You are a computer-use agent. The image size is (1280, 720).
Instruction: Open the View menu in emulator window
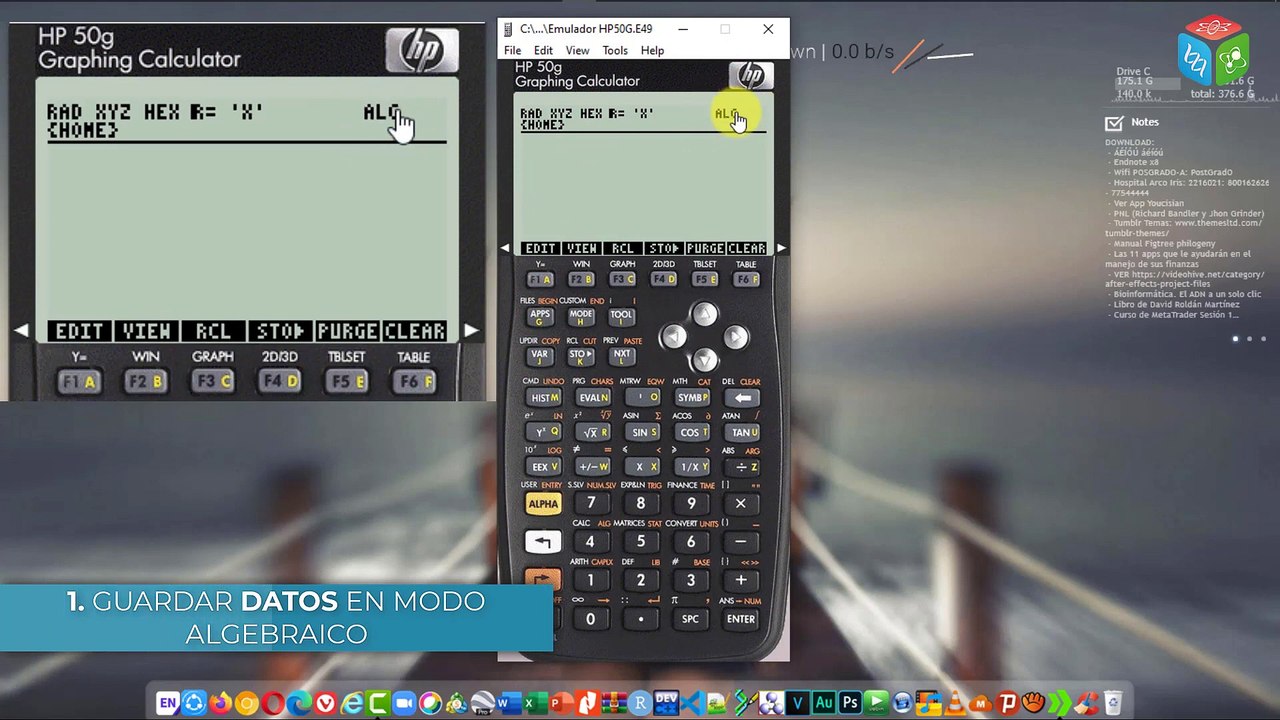coord(577,51)
